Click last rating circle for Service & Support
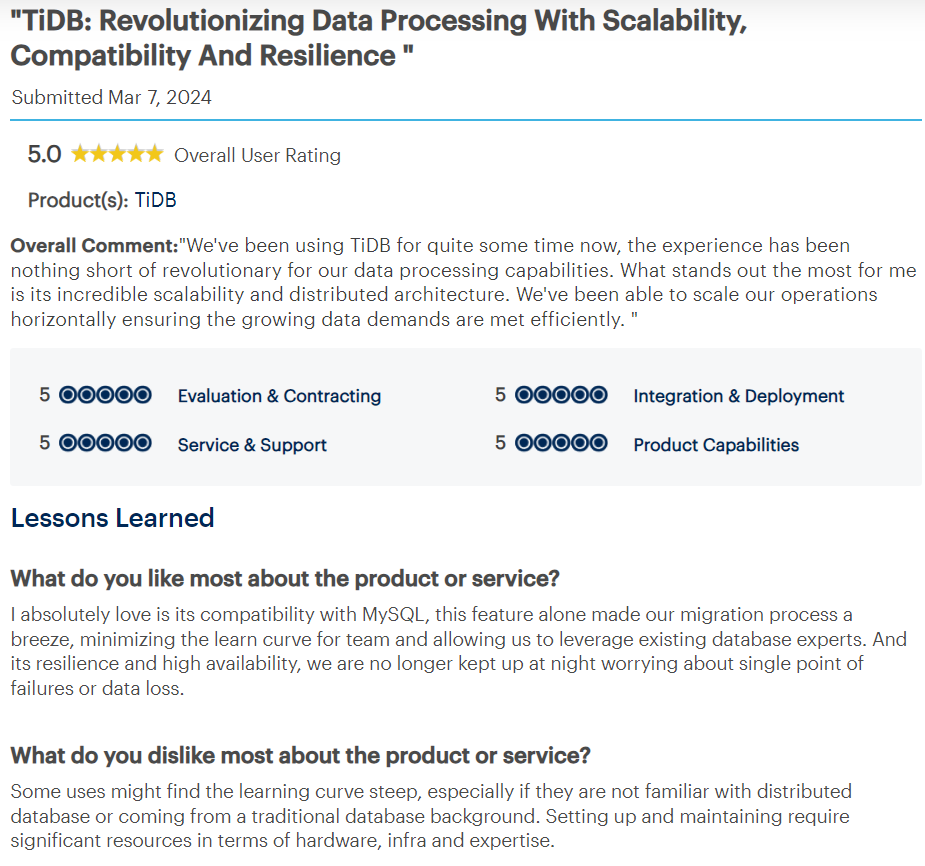925x866 pixels. (x=143, y=443)
